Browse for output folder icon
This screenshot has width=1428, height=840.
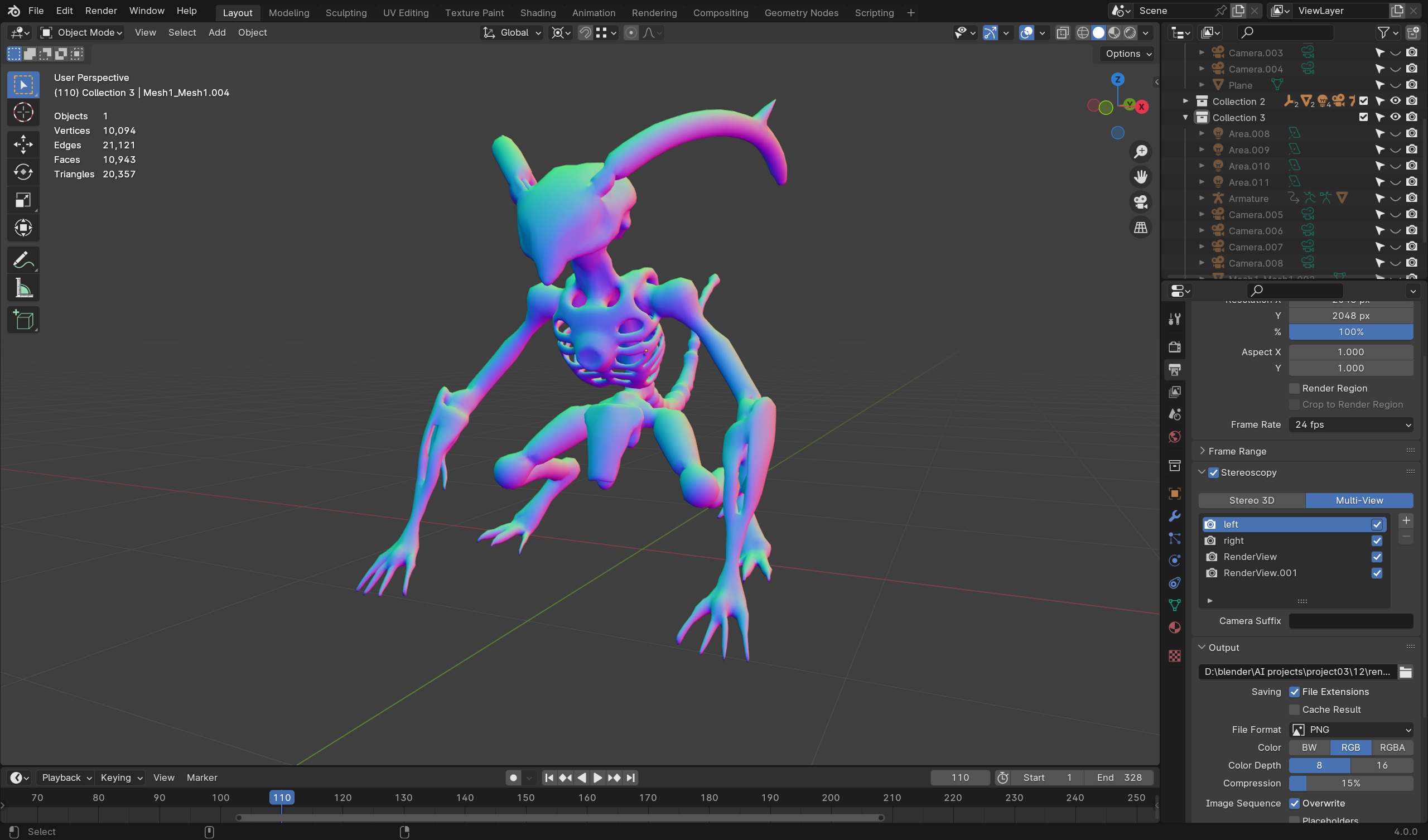coord(1405,672)
